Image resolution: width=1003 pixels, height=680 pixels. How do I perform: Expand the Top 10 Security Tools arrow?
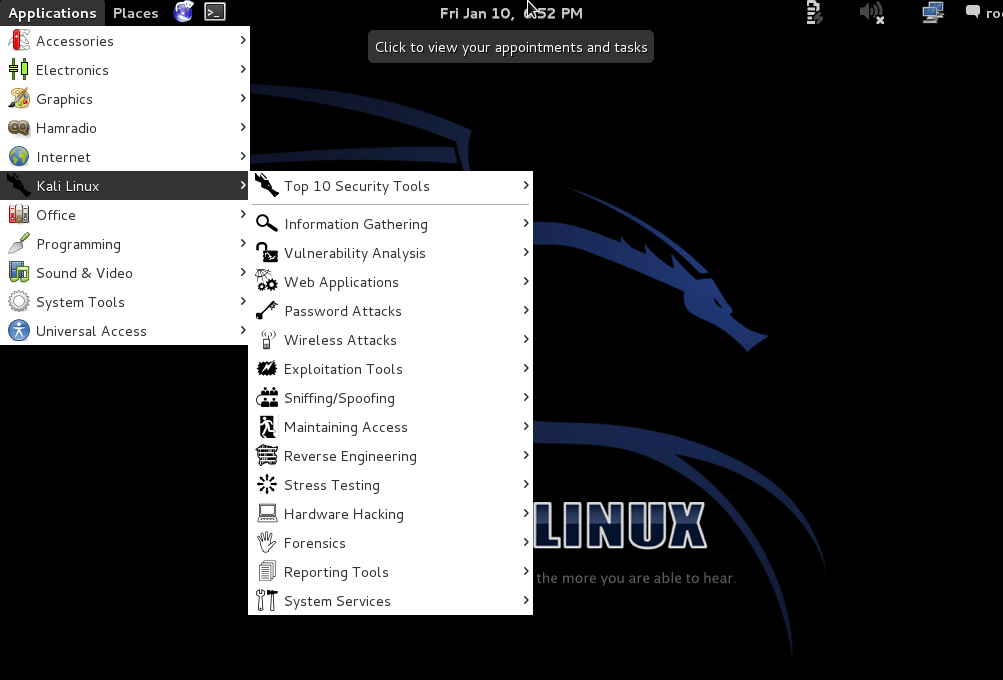(525, 186)
